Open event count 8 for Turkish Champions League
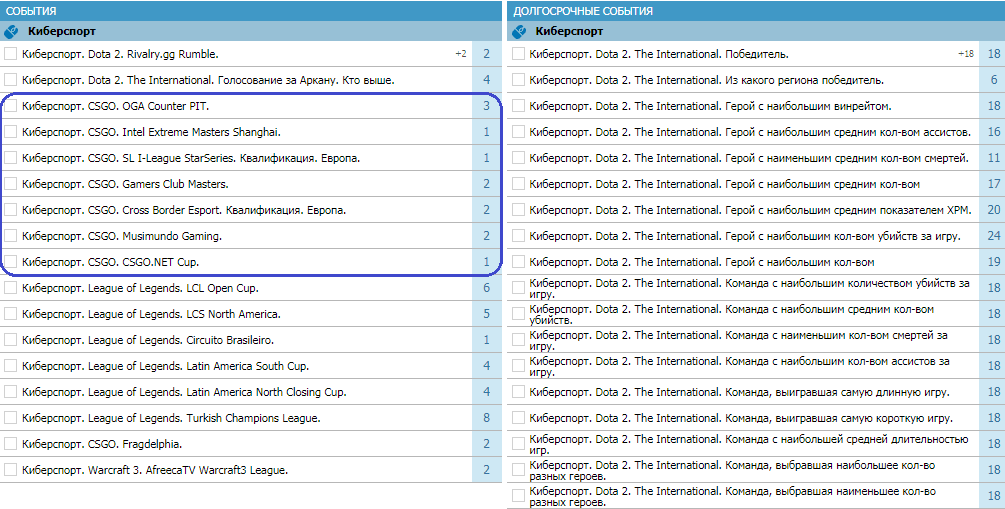The image size is (1005, 509). click(486, 418)
